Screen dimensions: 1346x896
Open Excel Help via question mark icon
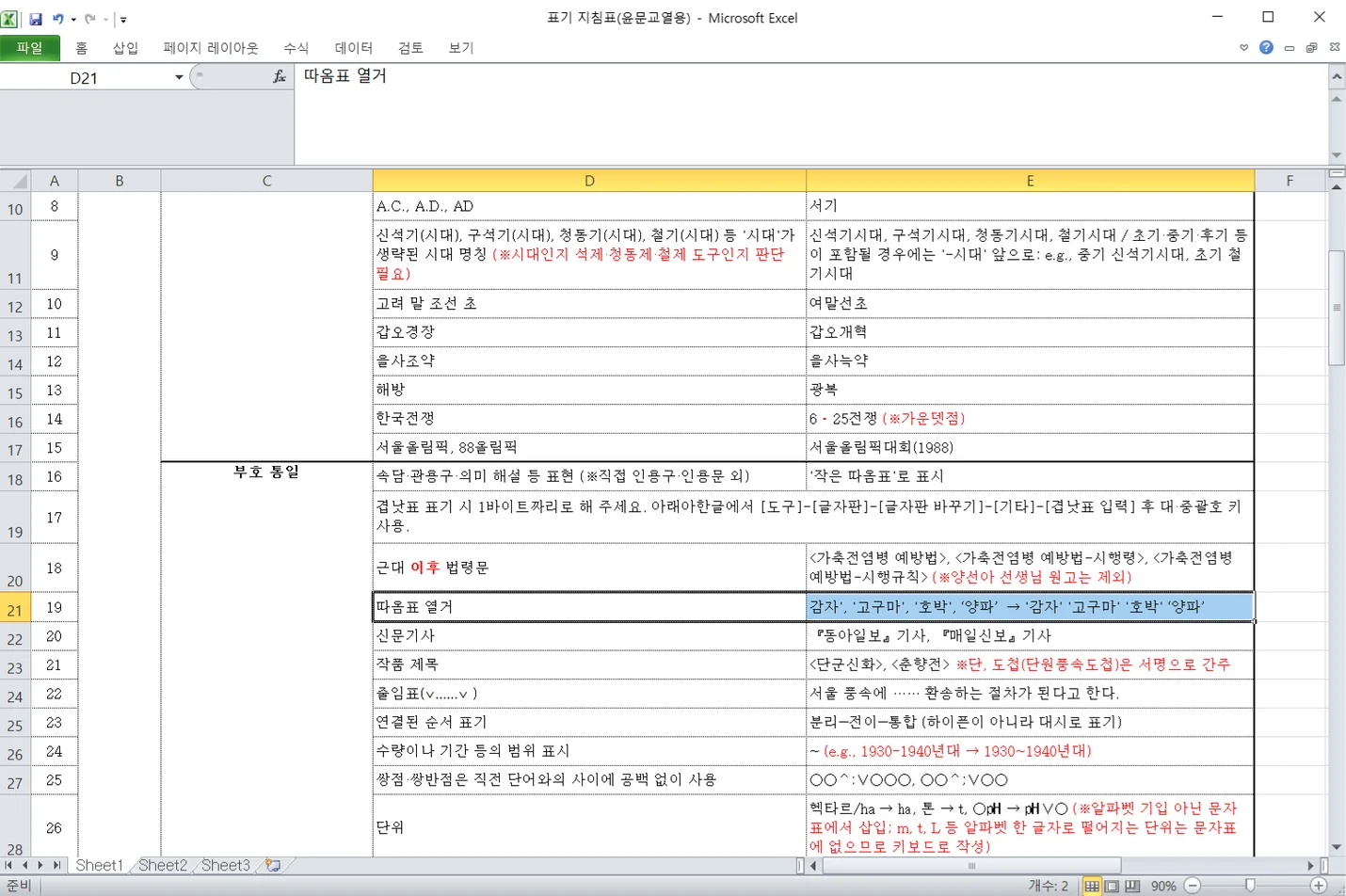tap(1266, 47)
